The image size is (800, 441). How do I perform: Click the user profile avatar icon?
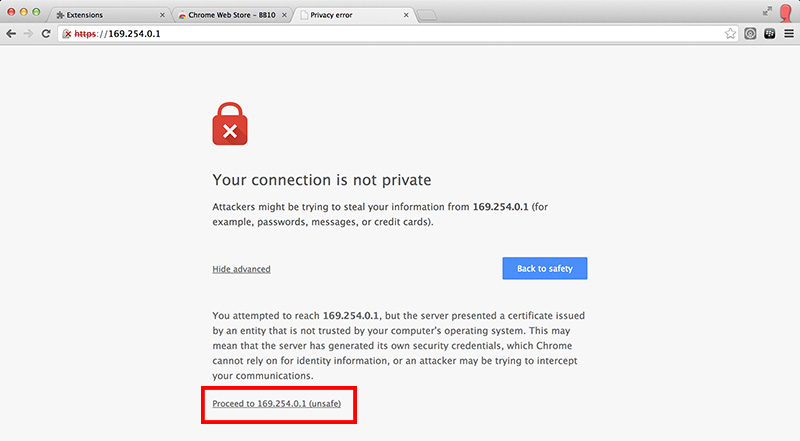tap(786, 13)
